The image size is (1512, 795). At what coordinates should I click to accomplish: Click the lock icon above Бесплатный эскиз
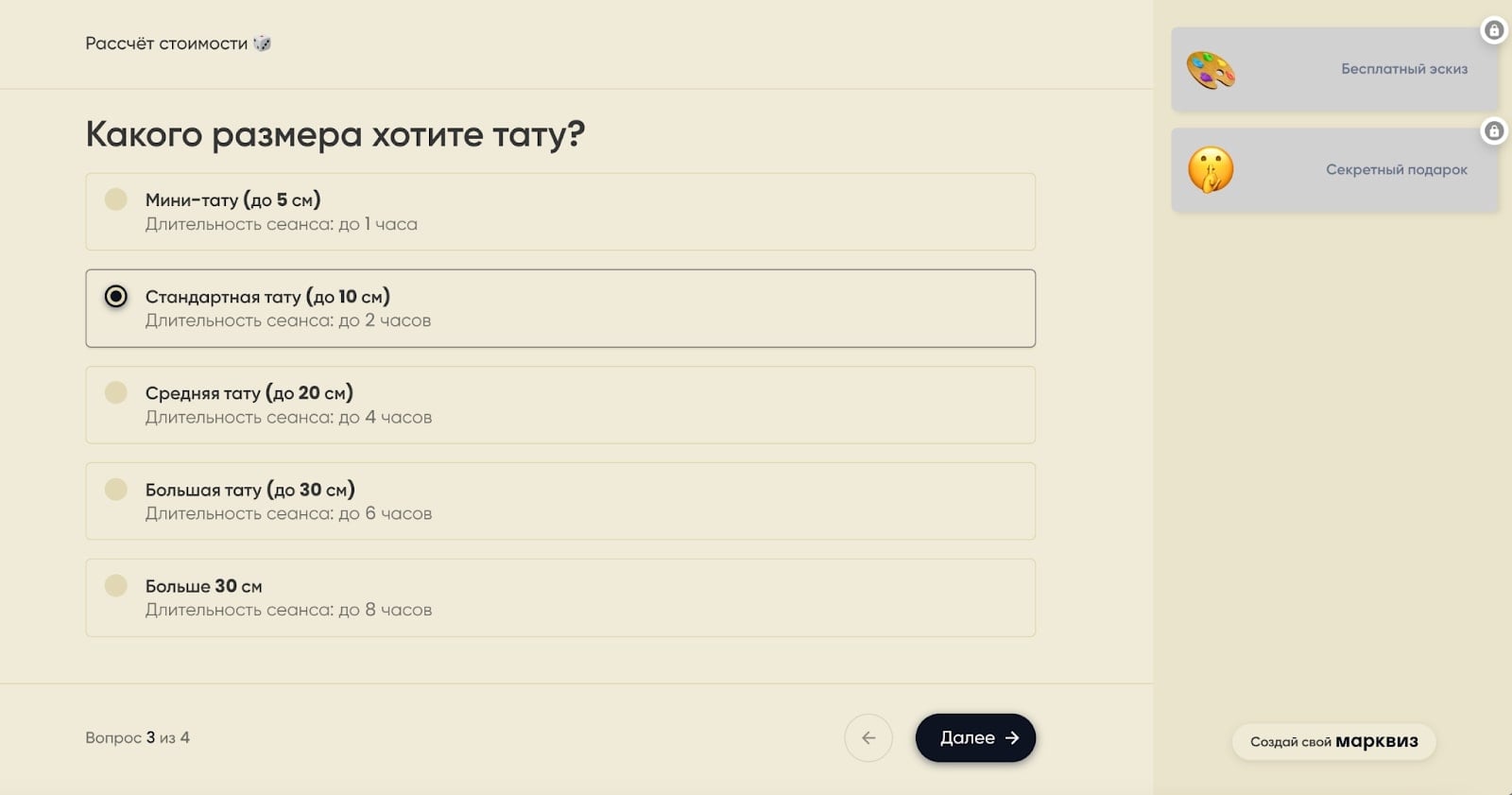(x=1494, y=31)
